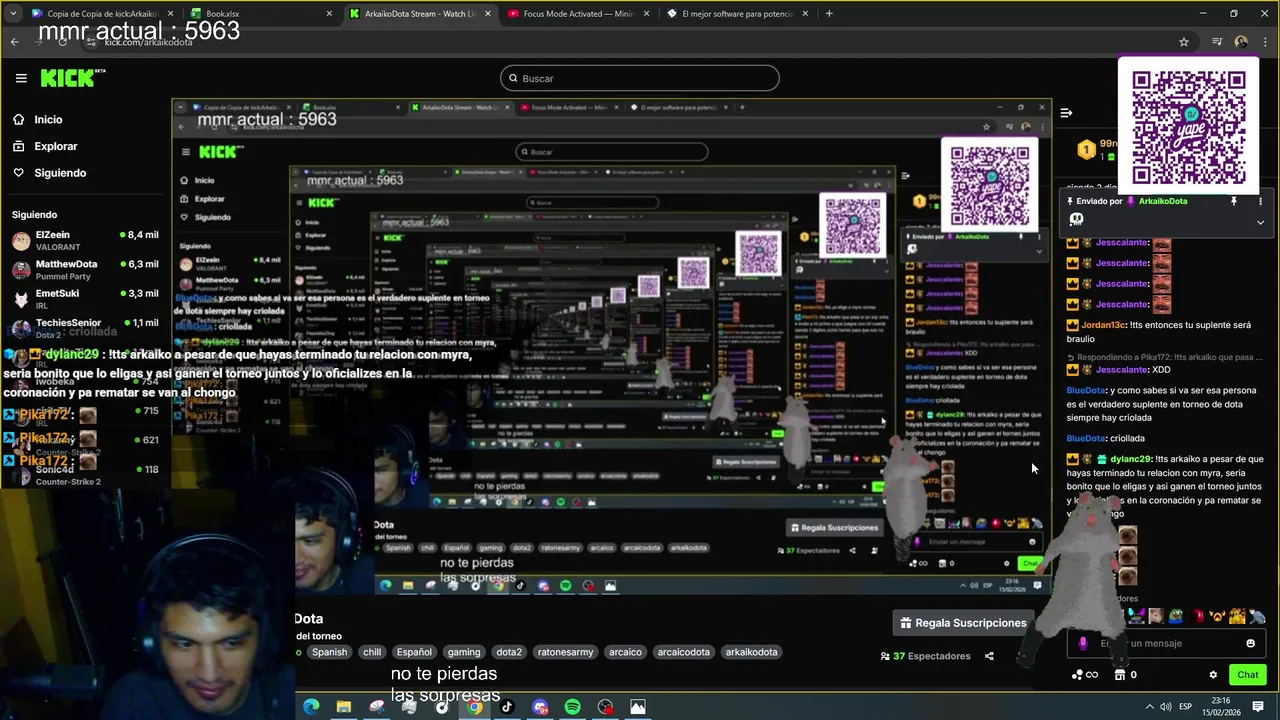Select the ratonesarmy tag
This screenshot has width=1280, height=720.
click(566, 652)
